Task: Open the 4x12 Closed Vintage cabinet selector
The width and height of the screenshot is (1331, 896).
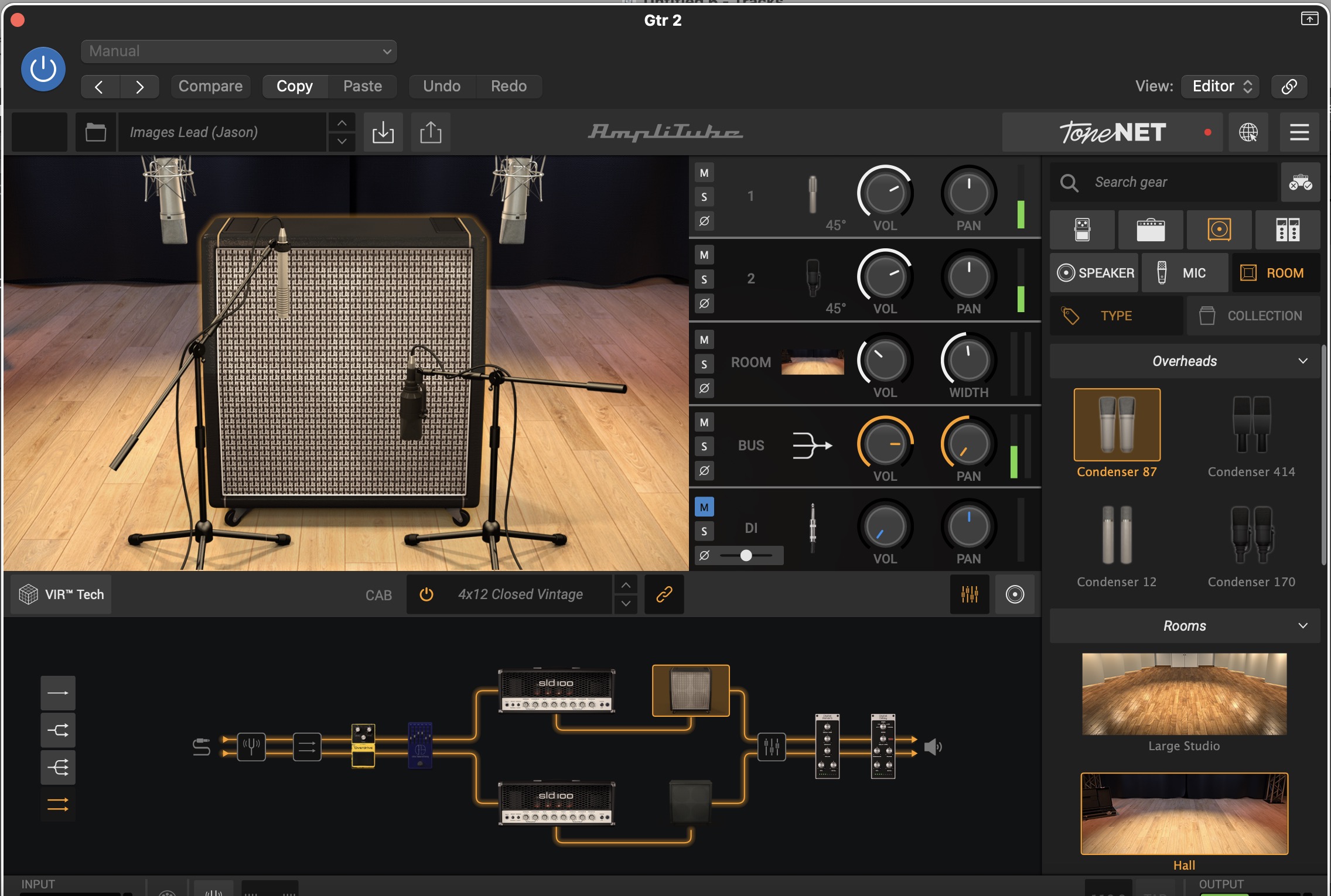Action: (x=520, y=594)
